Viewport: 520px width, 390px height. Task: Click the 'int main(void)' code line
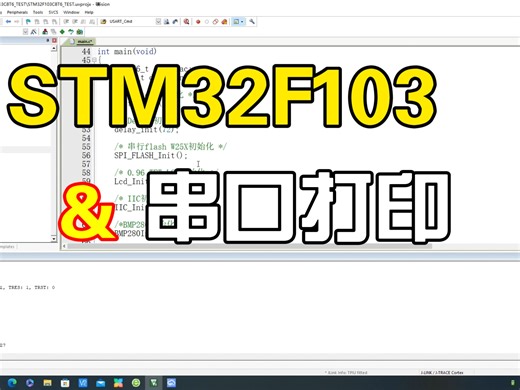(127, 52)
